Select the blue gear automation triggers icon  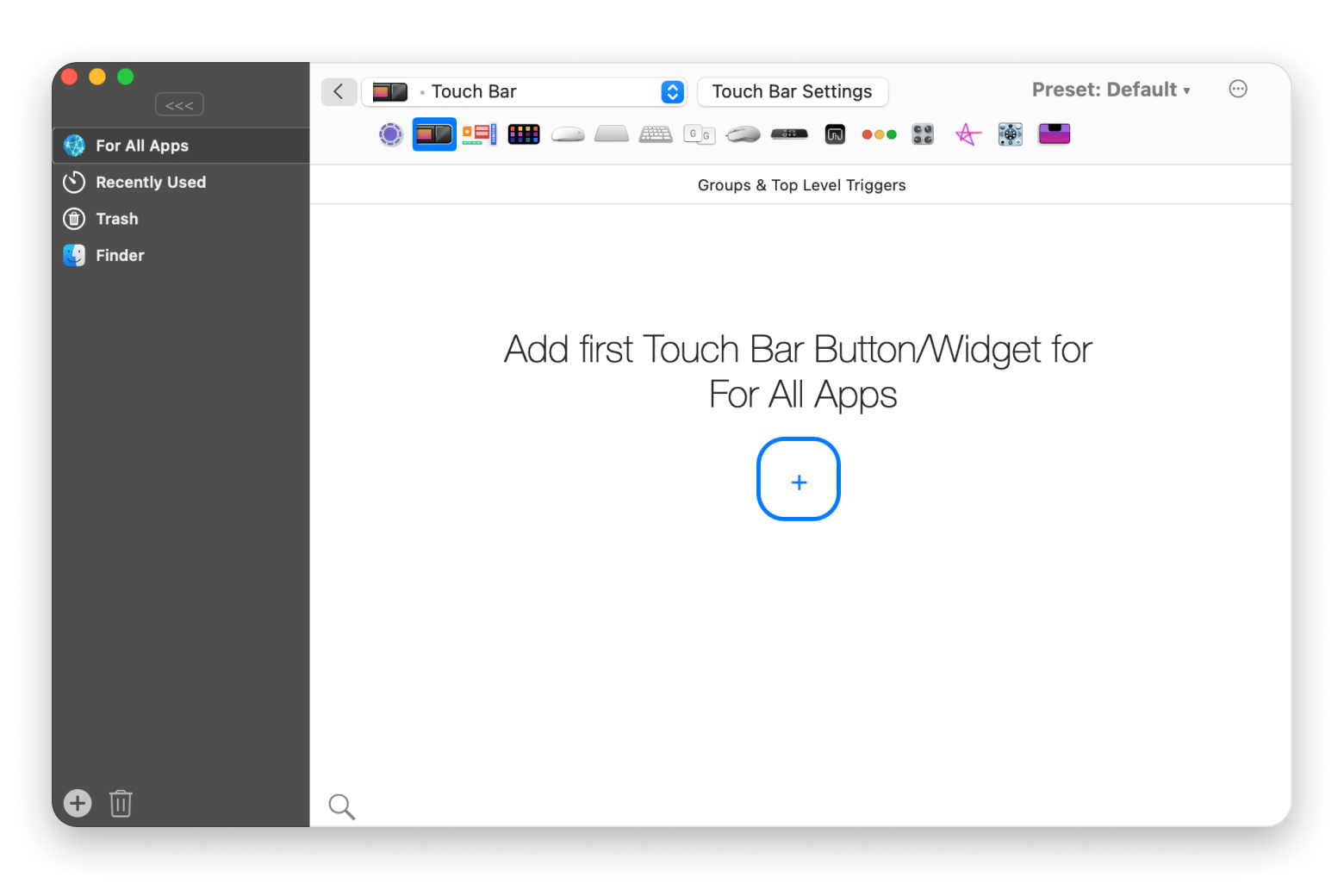click(1011, 134)
